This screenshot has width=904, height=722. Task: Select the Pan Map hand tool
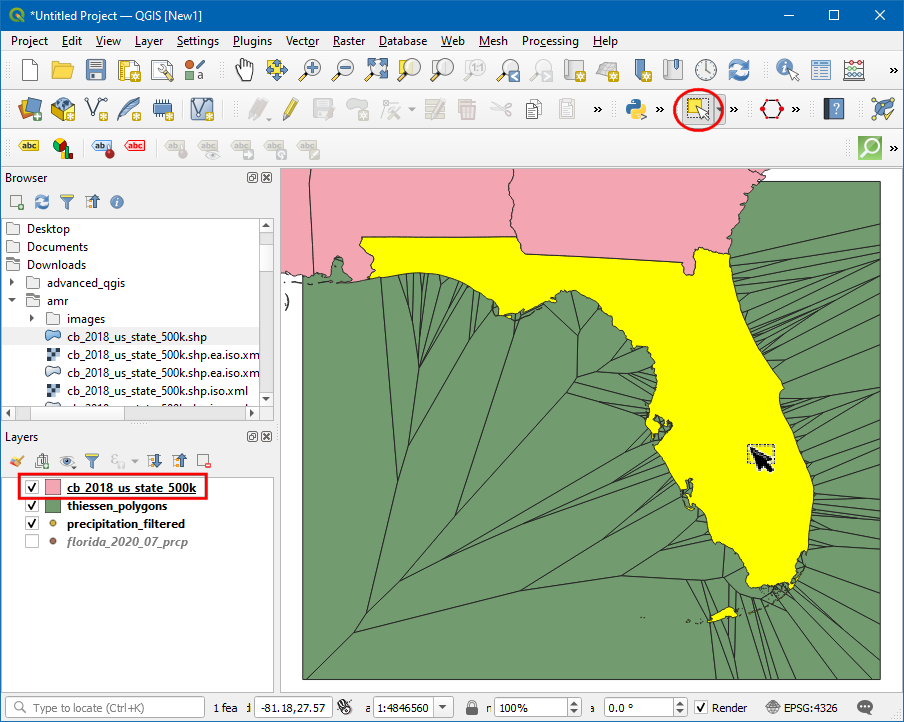(244, 70)
